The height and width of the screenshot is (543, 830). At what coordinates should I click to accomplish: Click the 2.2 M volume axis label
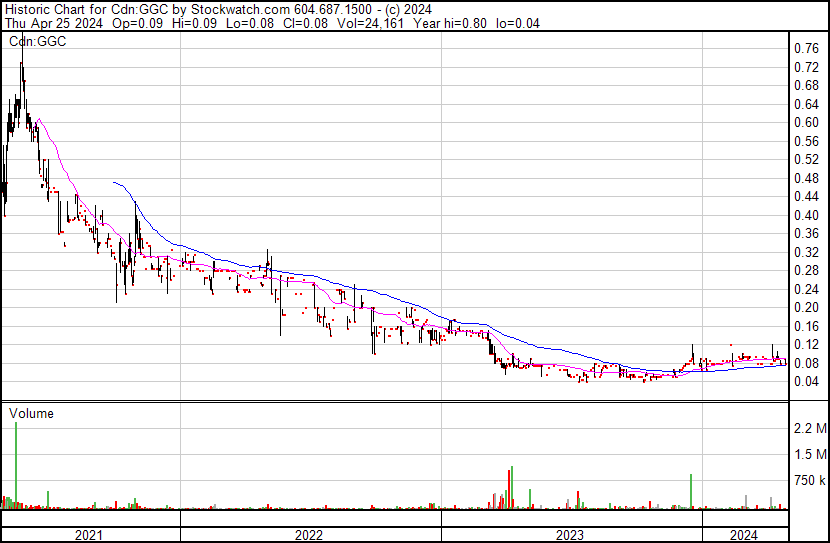(x=809, y=429)
